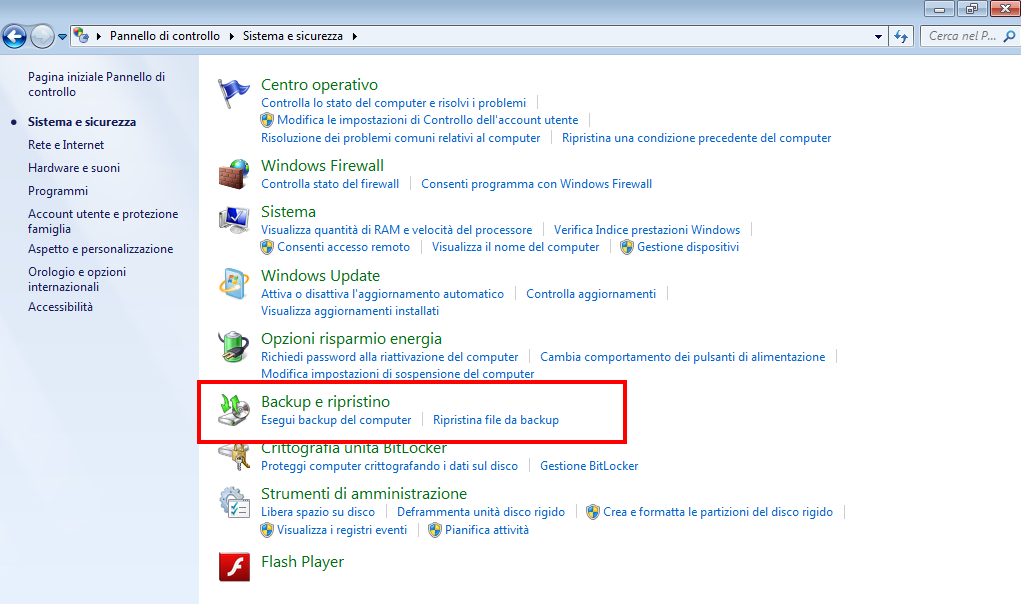This screenshot has width=1021, height=604.
Task: Click Ripristina una condizione precedente del computer
Action: pyautogui.click(x=697, y=138)
